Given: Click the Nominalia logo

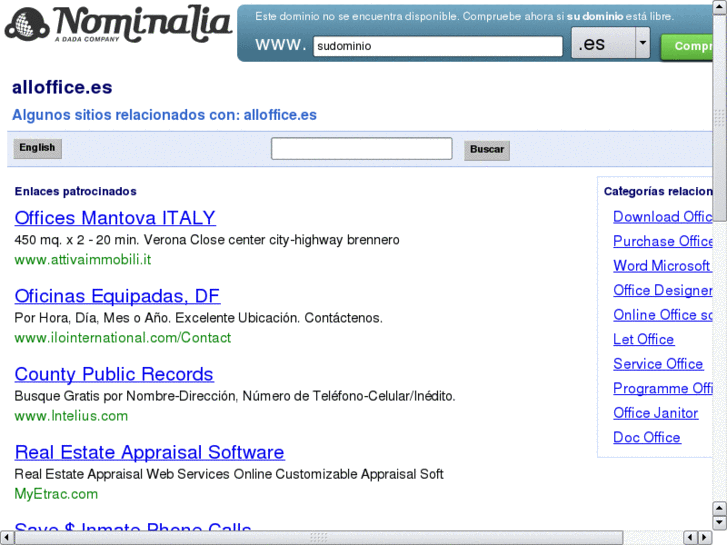Looking at the screenshot, I should 118,25.
